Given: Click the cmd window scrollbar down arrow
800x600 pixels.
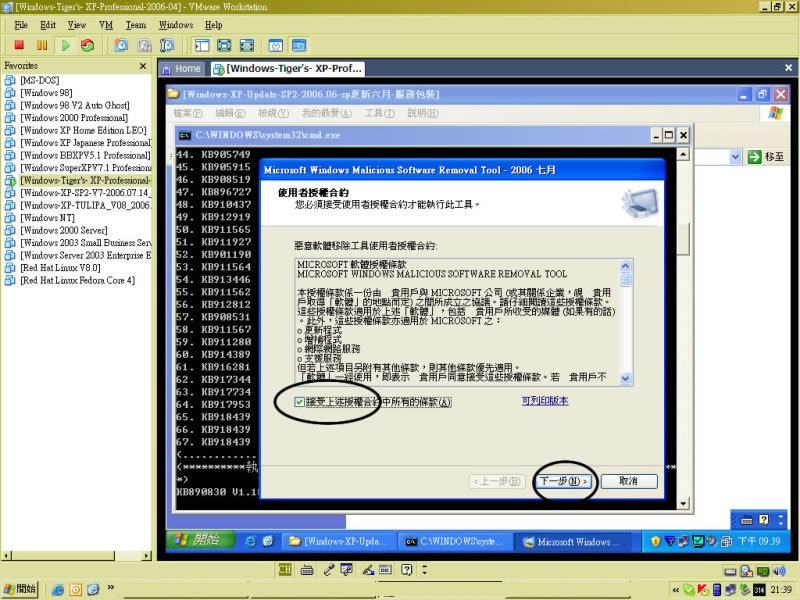Looking at the screenshot, I should 683,504.
